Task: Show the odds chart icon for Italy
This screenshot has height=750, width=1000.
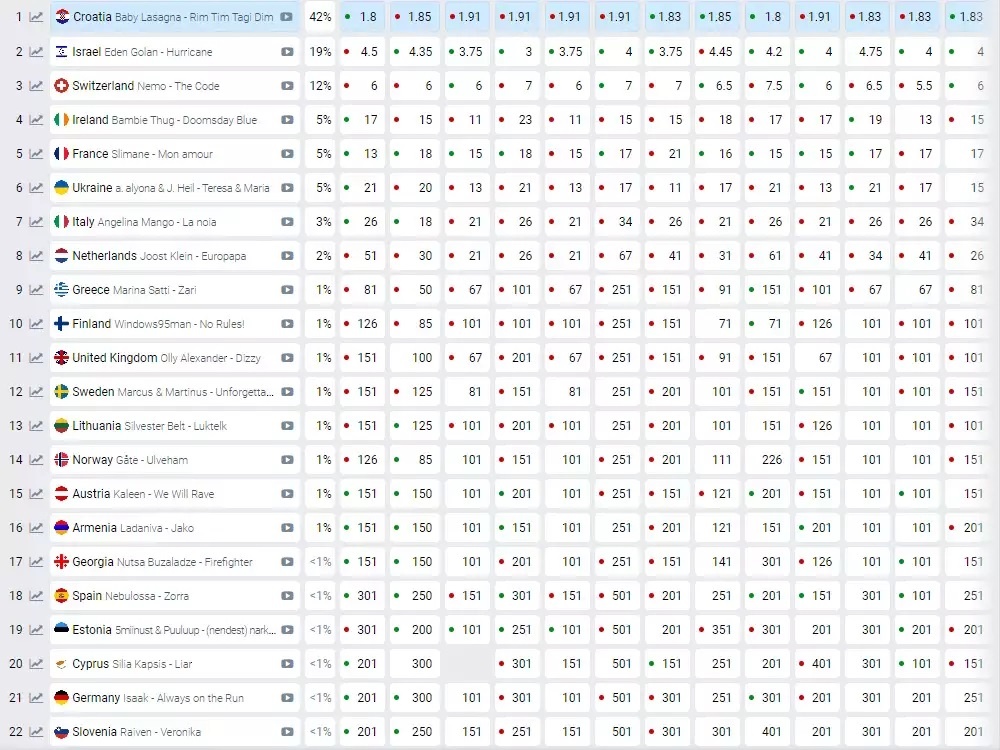Action: pos(36,222)
